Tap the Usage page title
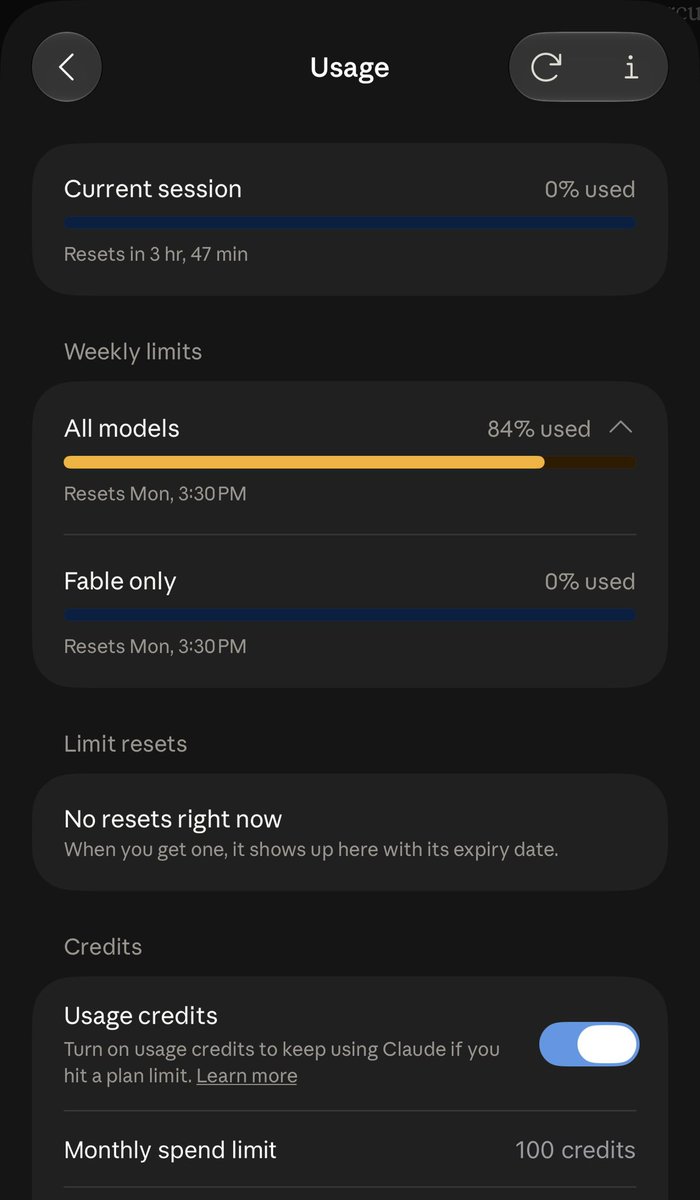This screenshot has width=700, height=1200. coord(350,67)
